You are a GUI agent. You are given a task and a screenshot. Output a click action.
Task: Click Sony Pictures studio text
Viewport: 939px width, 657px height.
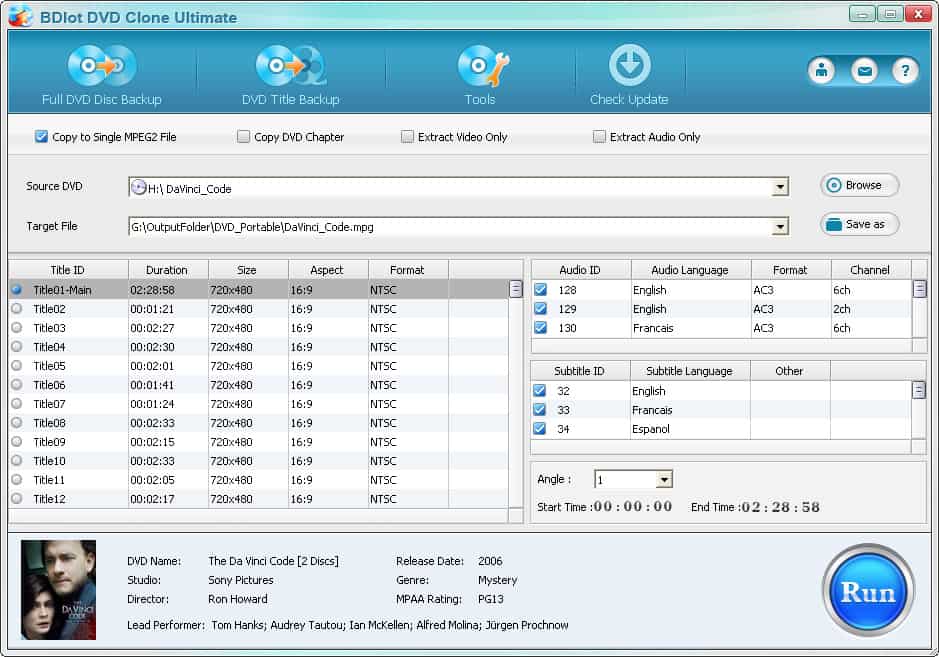(241, 580)
